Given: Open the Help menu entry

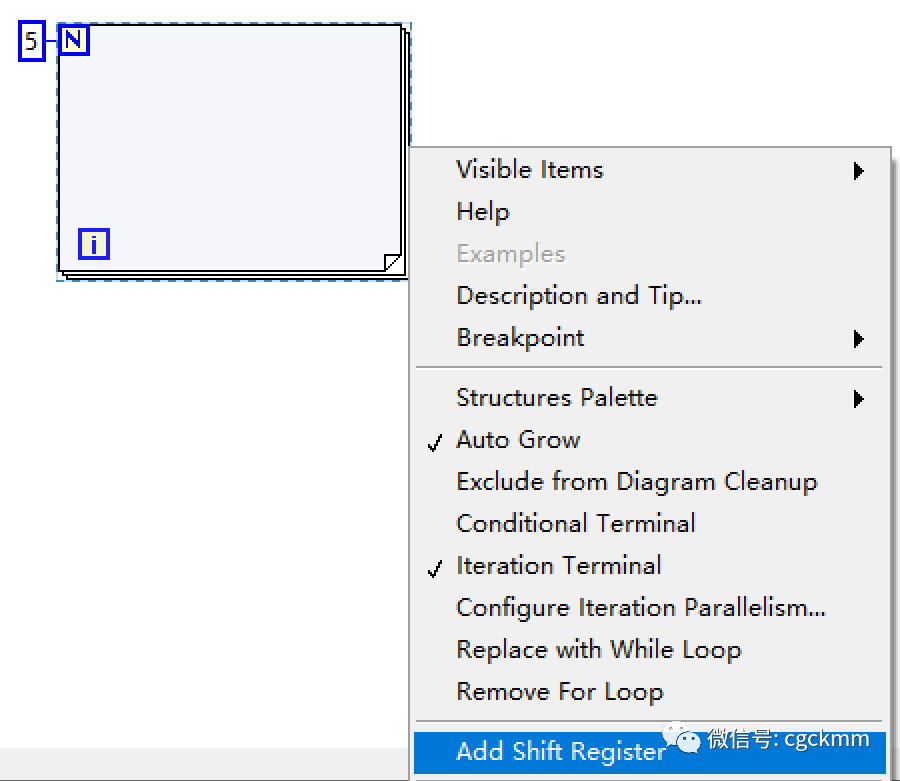Looking at the screenshot, I should pyautogui.click(x=483, y=212).
